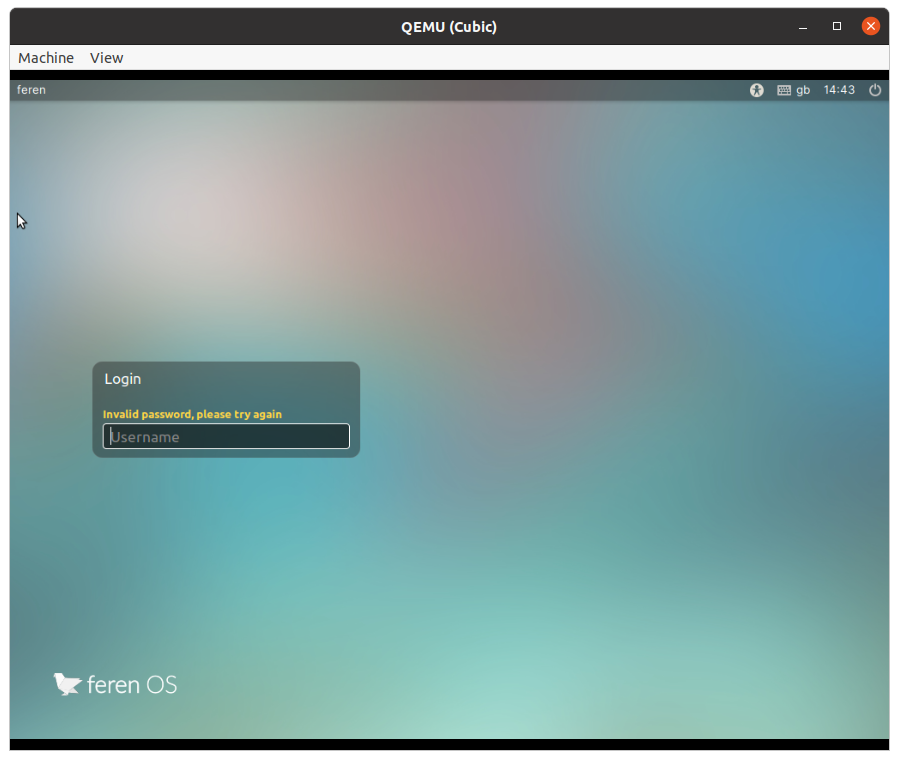The height and width of the screenshot is (760, 899).
Task: Open the feren session label menu
Action: click(30, 90)
